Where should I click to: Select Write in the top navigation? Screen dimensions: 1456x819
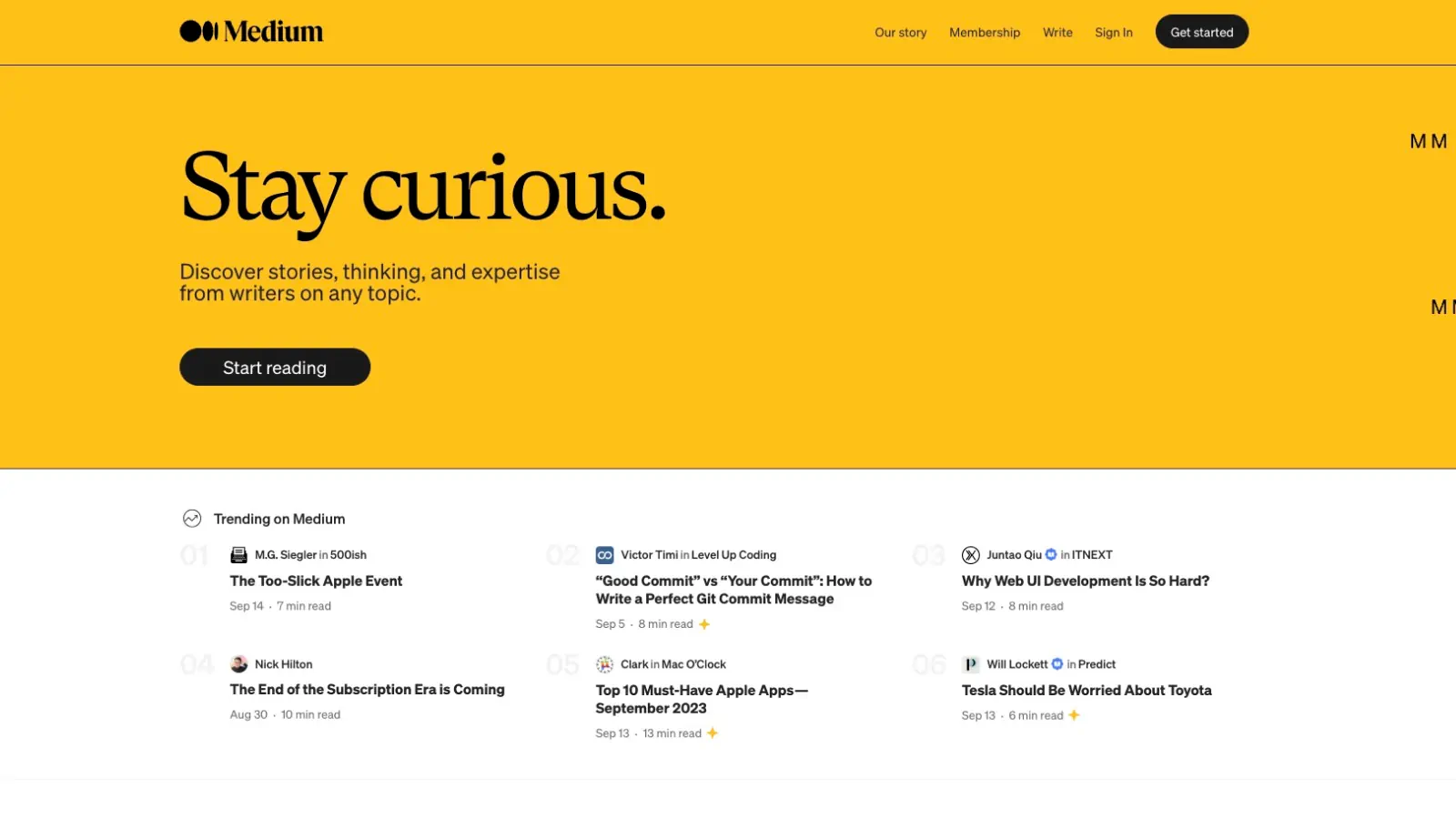point(1057,33)
